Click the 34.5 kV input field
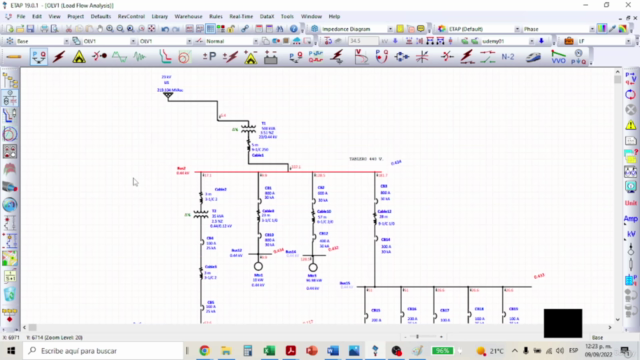640x360 pixels. point(363,41)
